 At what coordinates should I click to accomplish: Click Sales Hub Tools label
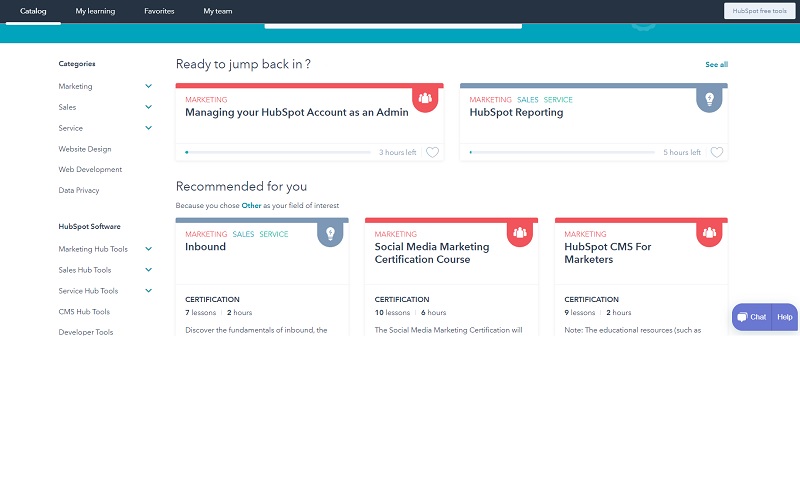point(85,270)
